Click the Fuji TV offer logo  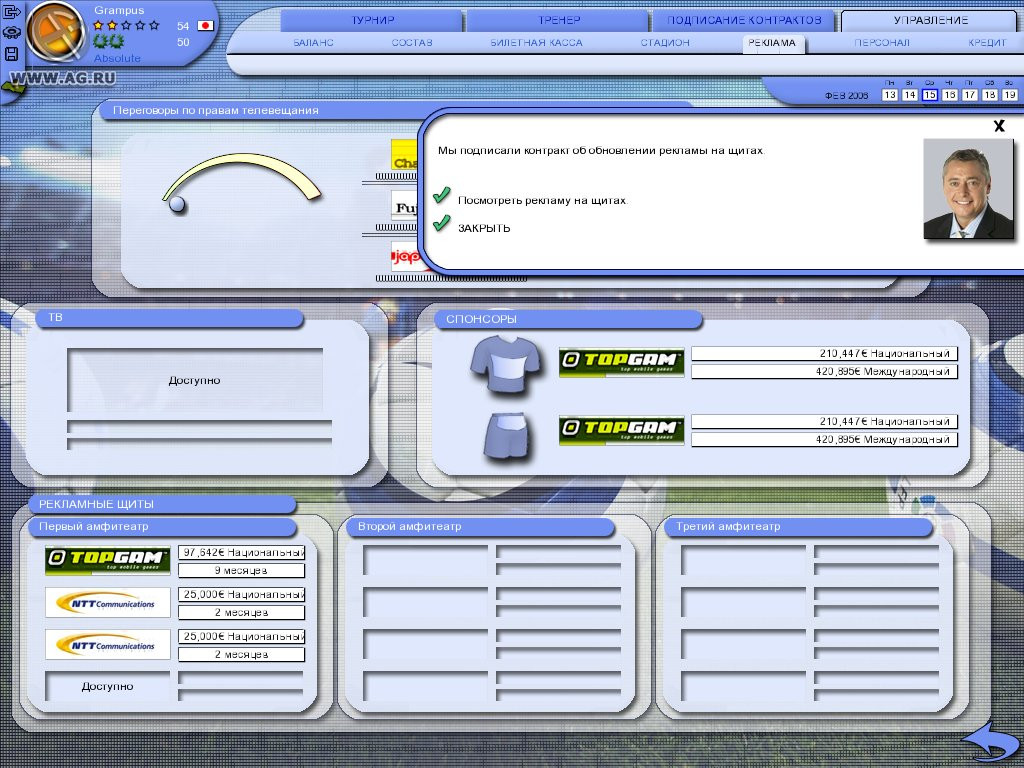pyautogui.click(x=405, y=206)
